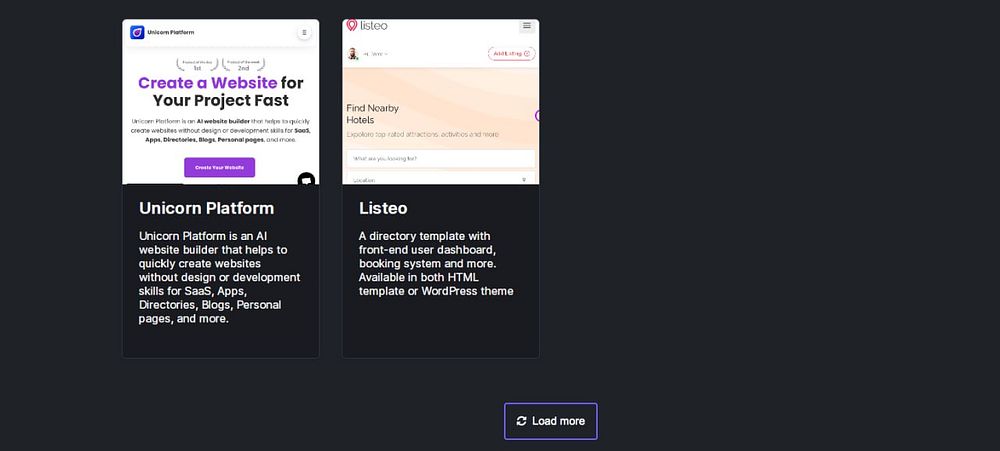Open hamburger menu in Listeo preview
This screenshot has width=1000, height=451.
click(x=527, y=26)
